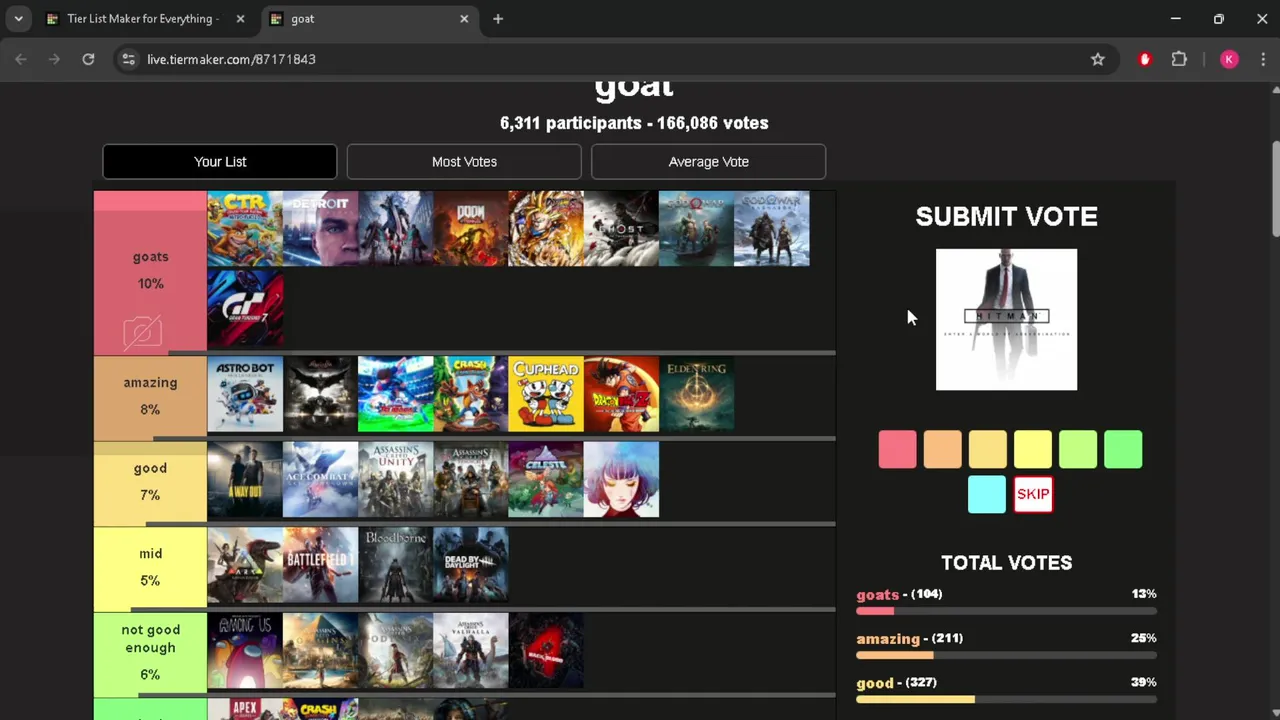Click the SUBMIT VOTE heading

pyautogui.click(x=1006, y=217)
